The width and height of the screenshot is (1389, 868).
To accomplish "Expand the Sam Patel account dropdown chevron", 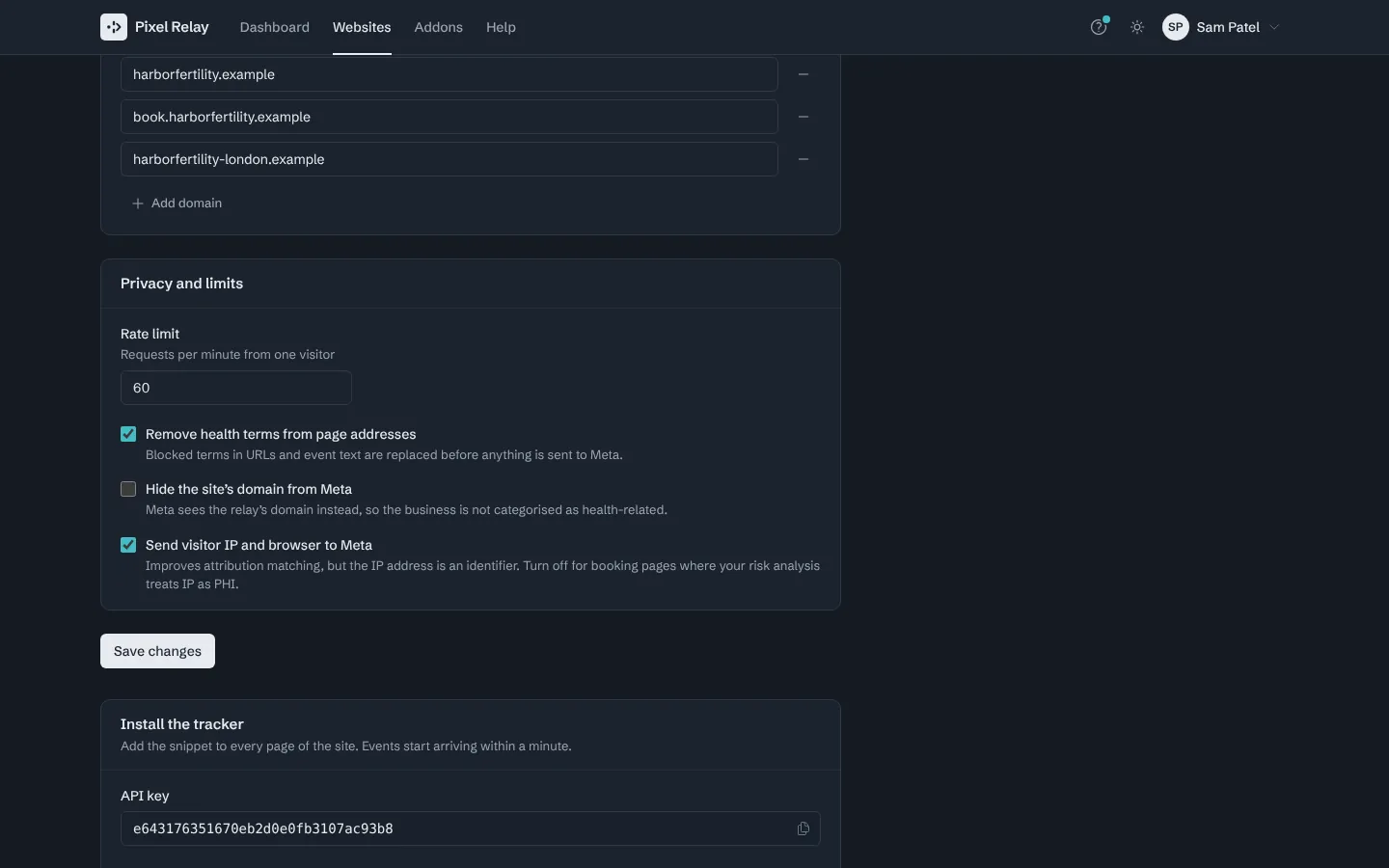I will (x=1274, y=27).
